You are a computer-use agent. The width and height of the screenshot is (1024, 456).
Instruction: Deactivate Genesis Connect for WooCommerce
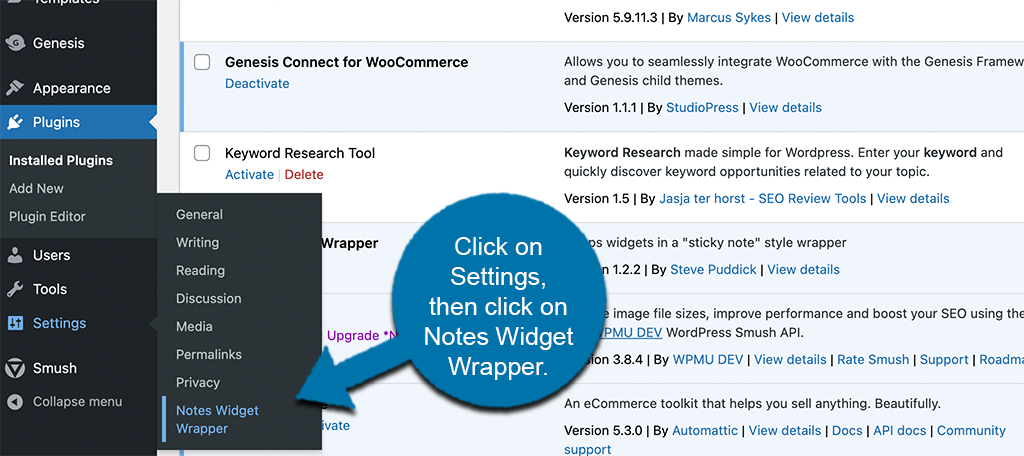pyautogui.click(x=257, y=83)
